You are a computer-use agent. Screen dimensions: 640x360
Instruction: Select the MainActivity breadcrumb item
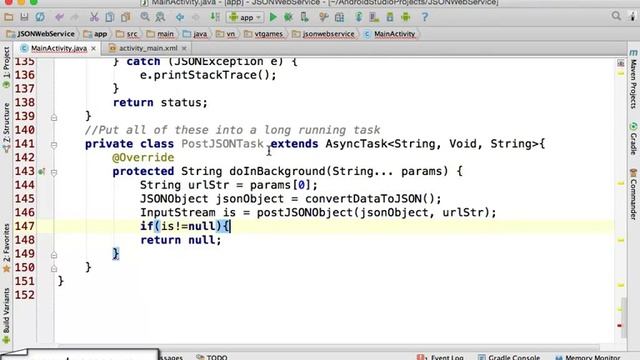point(389,34)
